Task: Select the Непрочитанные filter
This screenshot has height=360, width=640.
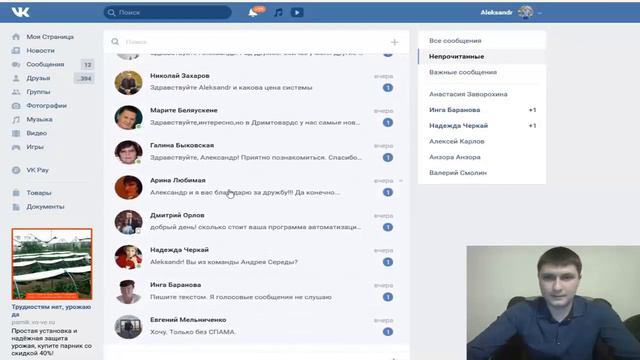Action: click(x=482, y=56)
